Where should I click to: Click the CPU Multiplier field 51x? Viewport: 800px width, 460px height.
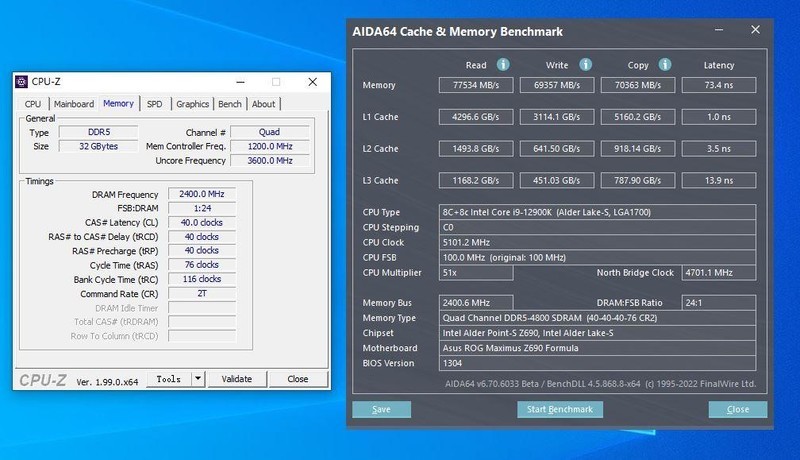(x=476, y=273)
